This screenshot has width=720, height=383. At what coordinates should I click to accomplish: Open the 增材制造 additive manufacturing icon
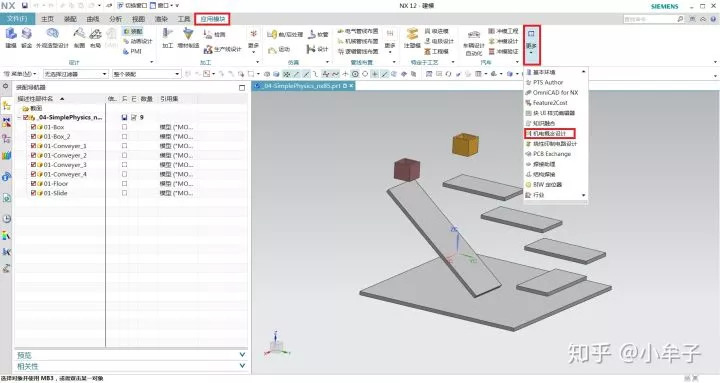point(188,37)
